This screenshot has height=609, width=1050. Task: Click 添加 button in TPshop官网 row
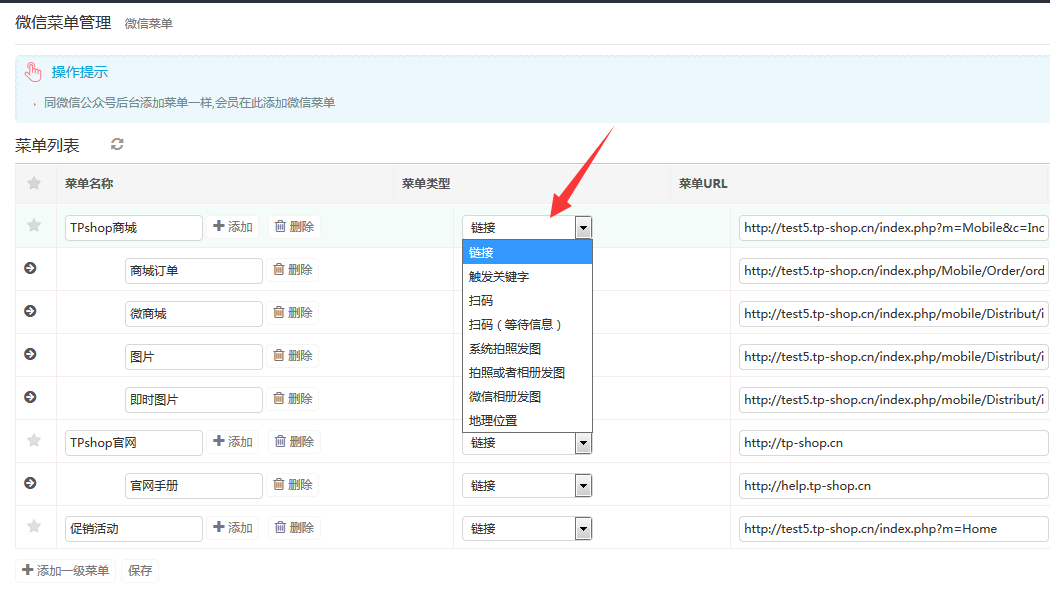[233, 442]
